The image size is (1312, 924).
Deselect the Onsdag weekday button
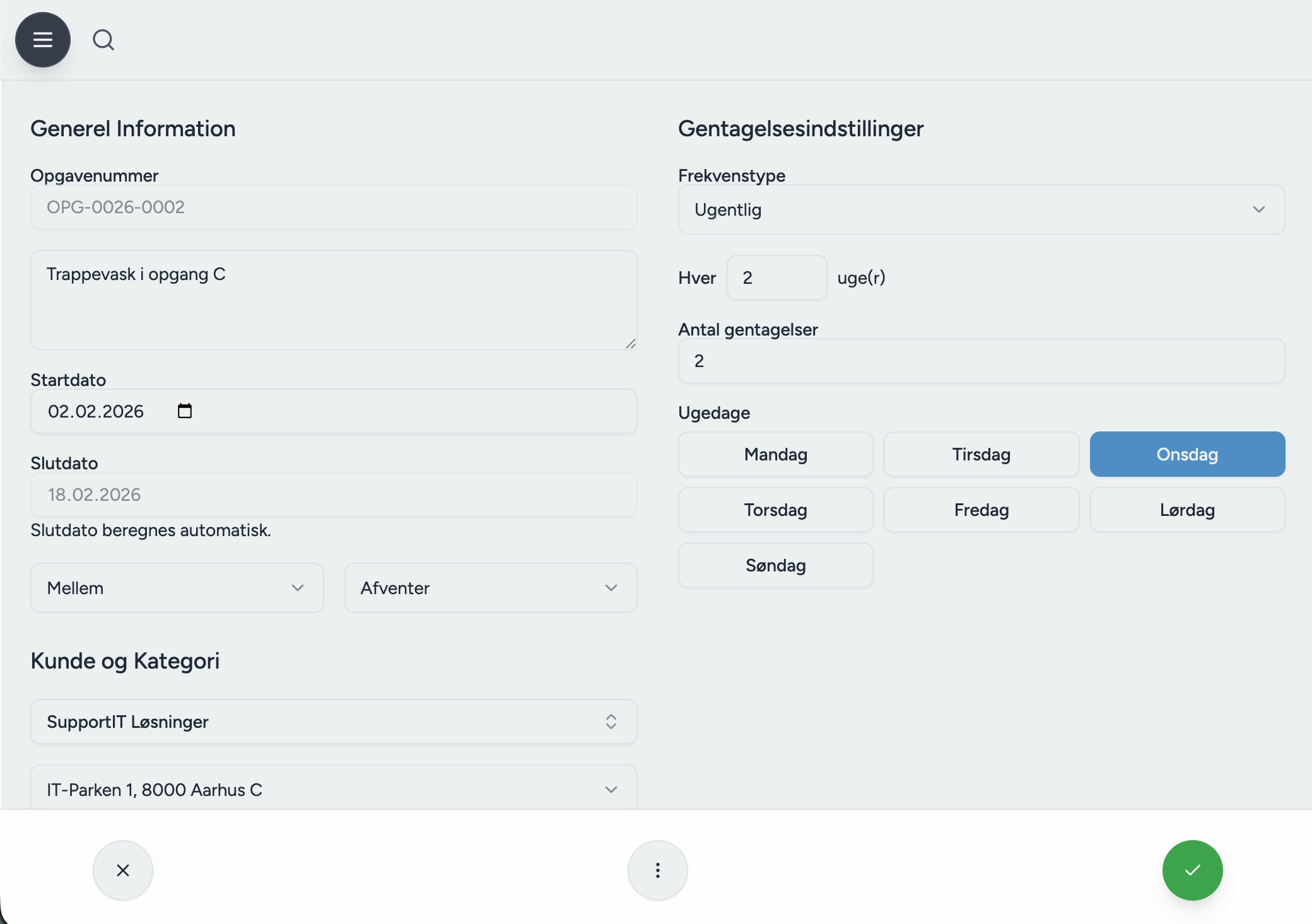tap(1187, 454)
